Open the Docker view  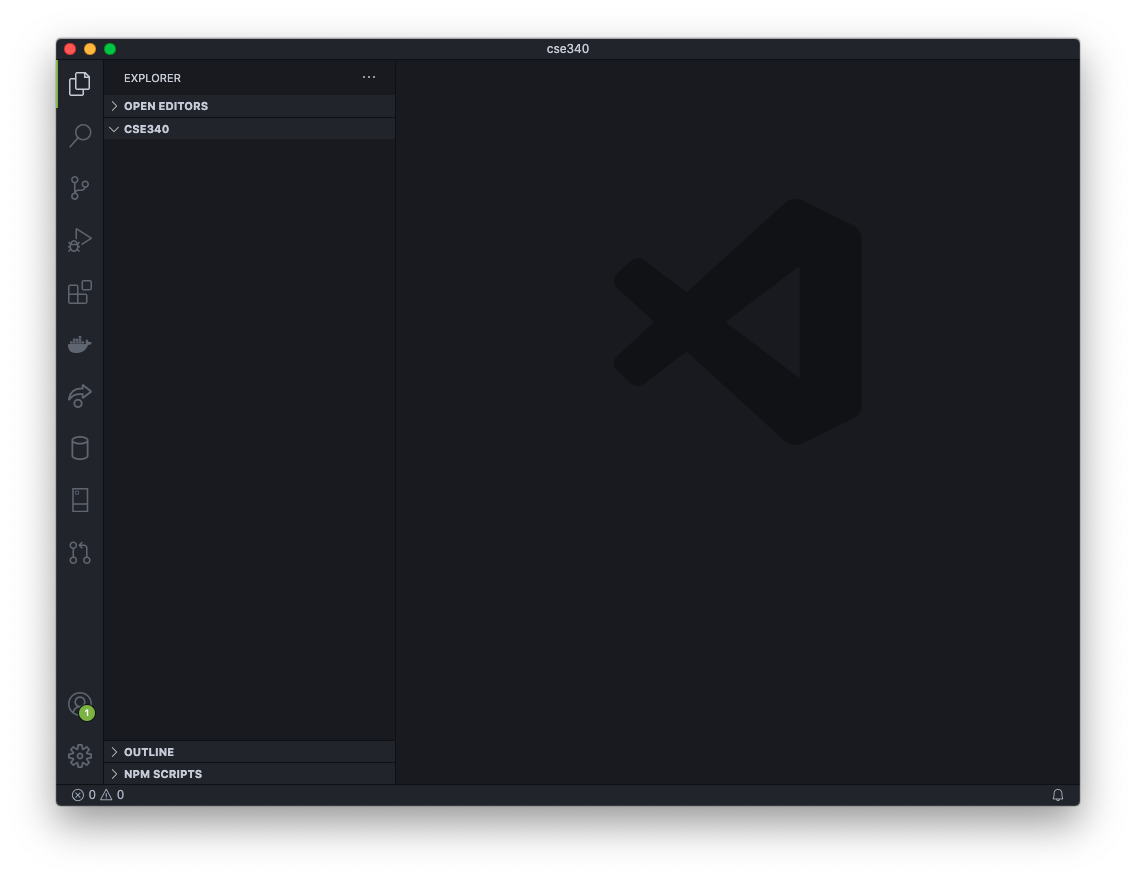click(x=80, y=345)
